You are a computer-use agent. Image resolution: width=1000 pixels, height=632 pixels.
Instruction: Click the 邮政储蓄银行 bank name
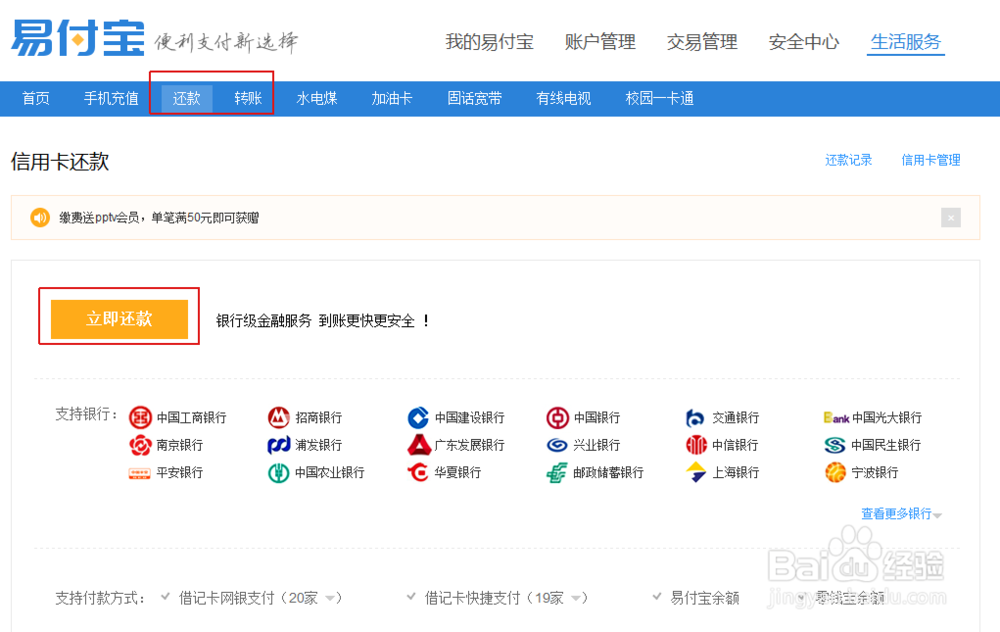coord(608,473)
